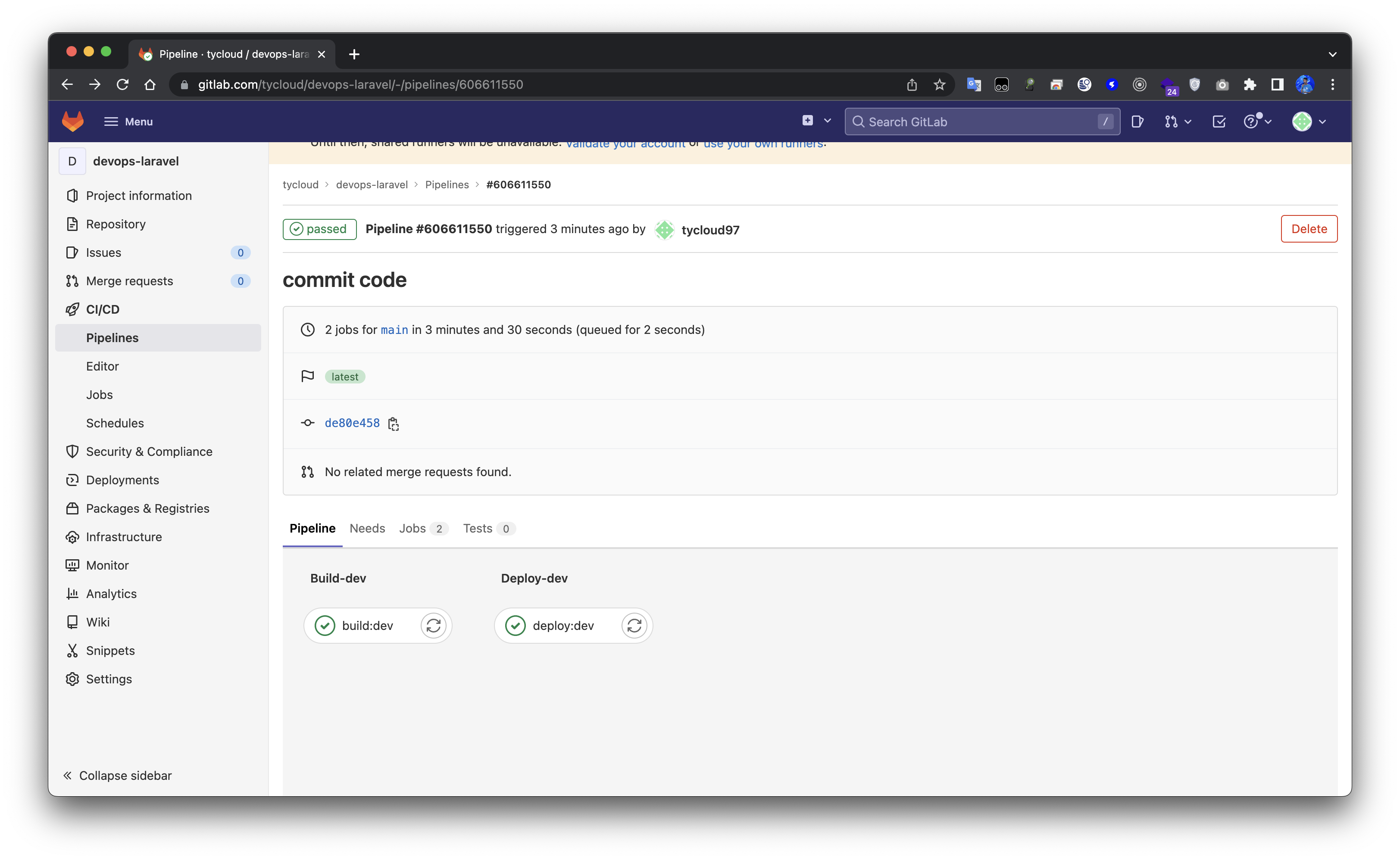Switch to the Needs tab

367,528
